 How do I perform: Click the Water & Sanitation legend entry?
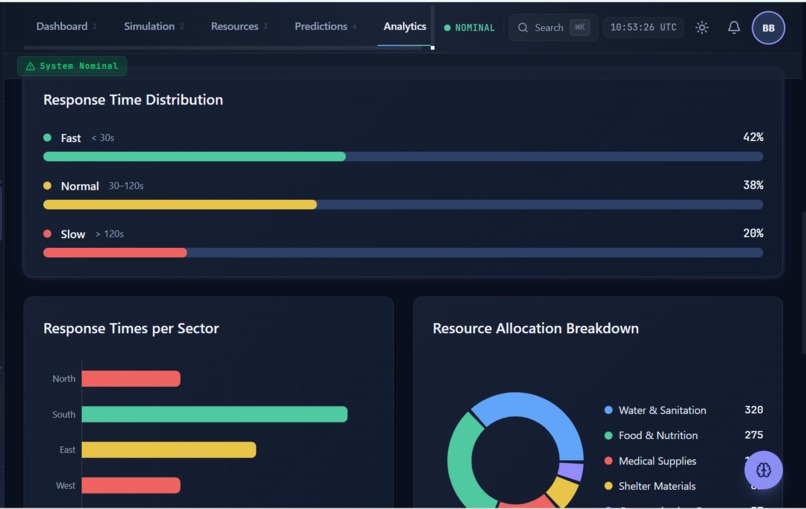coord(683,410)
